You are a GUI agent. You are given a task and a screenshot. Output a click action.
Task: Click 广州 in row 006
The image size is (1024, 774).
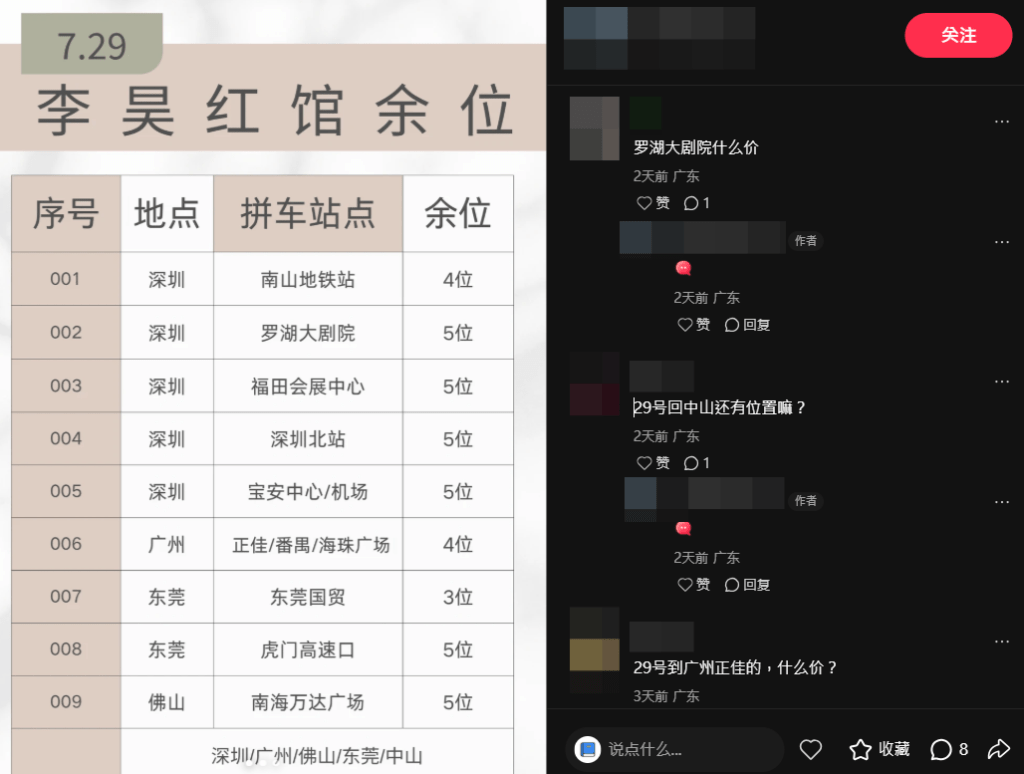click(167, 545)
